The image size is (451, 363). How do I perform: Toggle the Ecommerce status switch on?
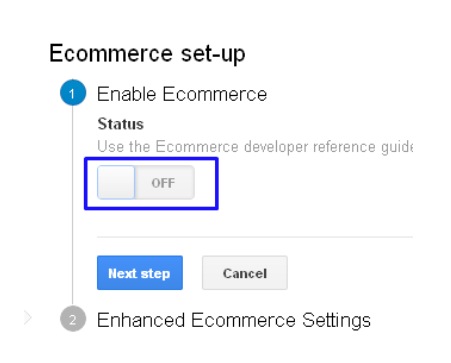click(146, 183)
